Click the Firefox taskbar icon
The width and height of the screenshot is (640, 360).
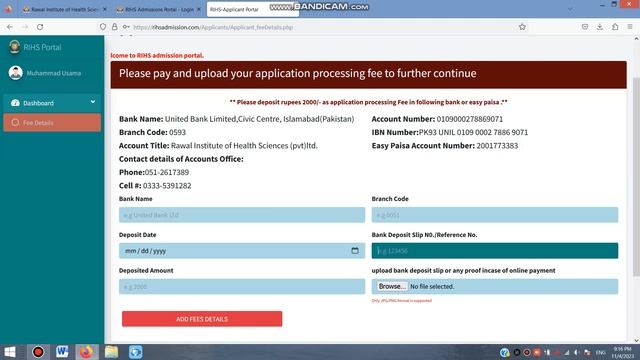tap(86, 352)
